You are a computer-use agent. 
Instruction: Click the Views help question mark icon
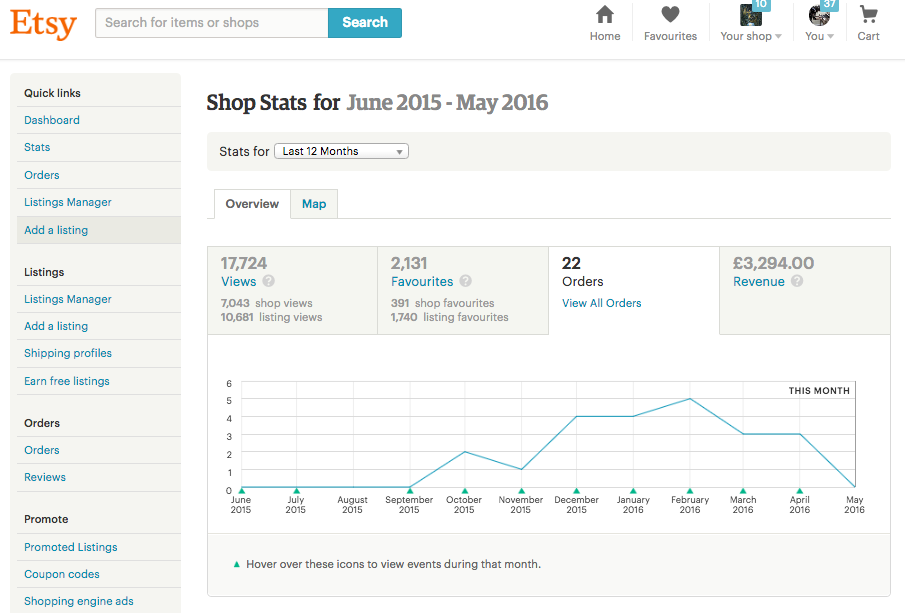coord(269,282)
